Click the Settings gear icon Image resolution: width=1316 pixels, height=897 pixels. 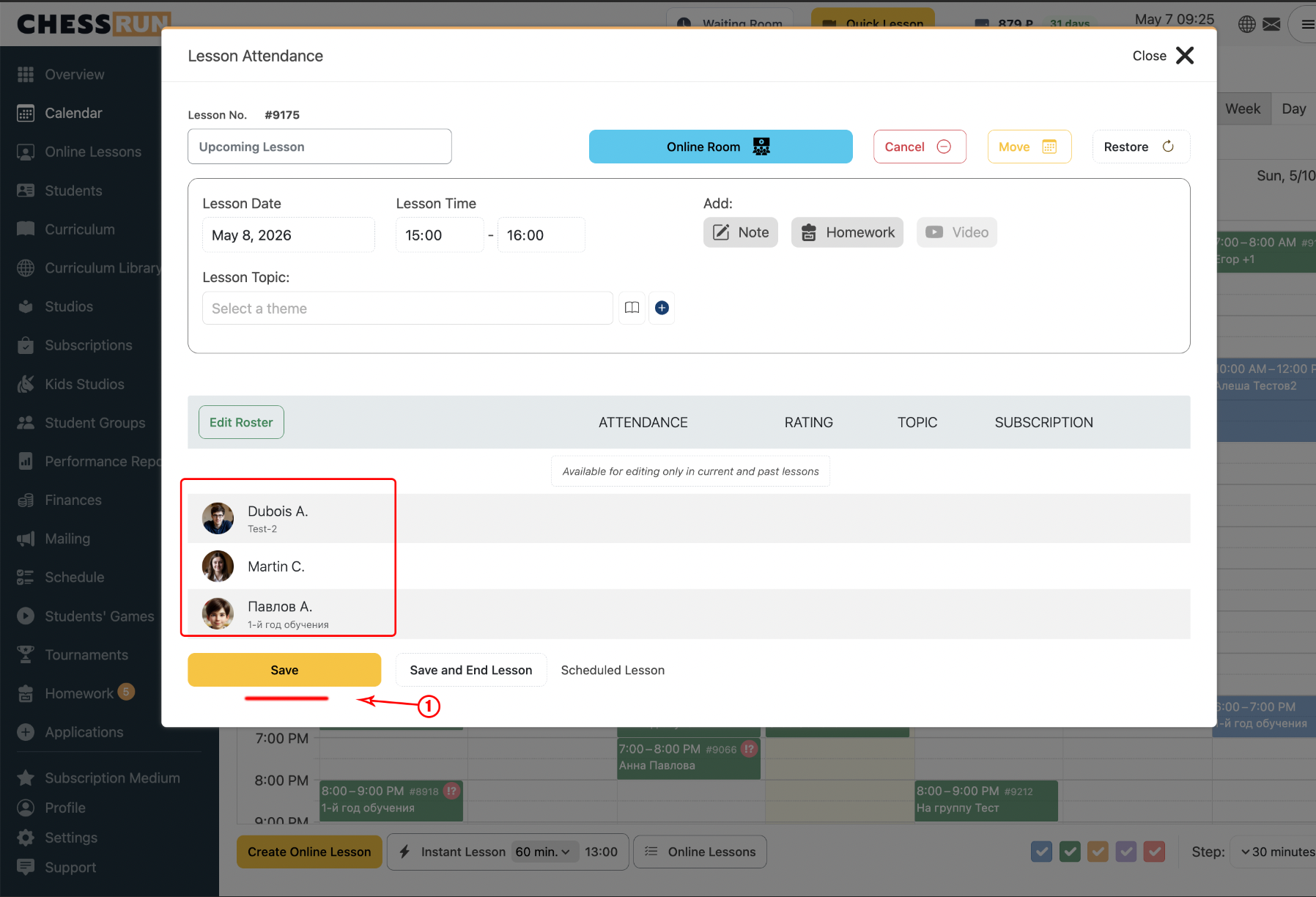(26, 838)
